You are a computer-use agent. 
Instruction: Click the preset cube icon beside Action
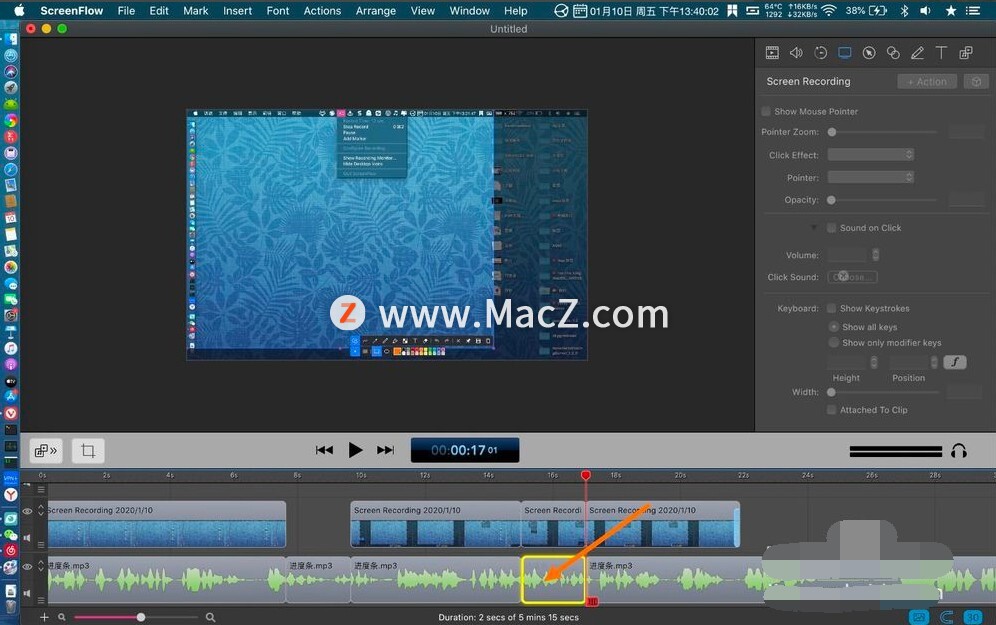tap(976, 81)
